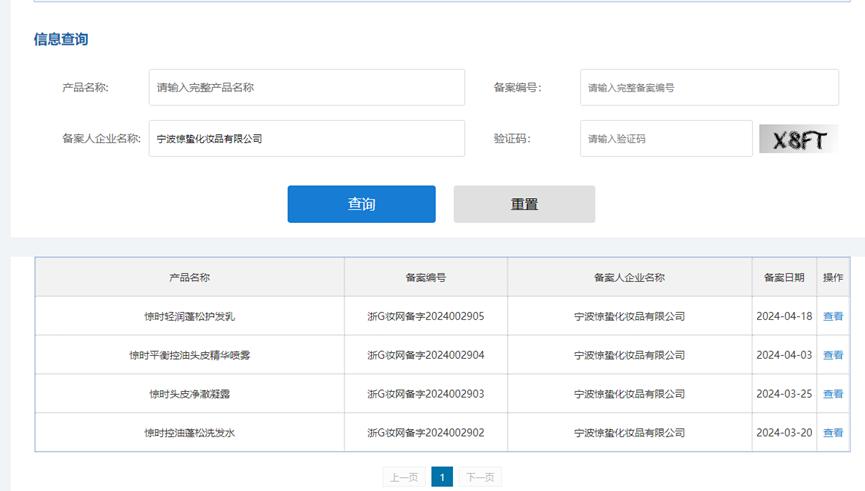Click record number 浙G妆网备字2024002902
This screenshot has width=865, height=491.
click(x=426, y=433)
